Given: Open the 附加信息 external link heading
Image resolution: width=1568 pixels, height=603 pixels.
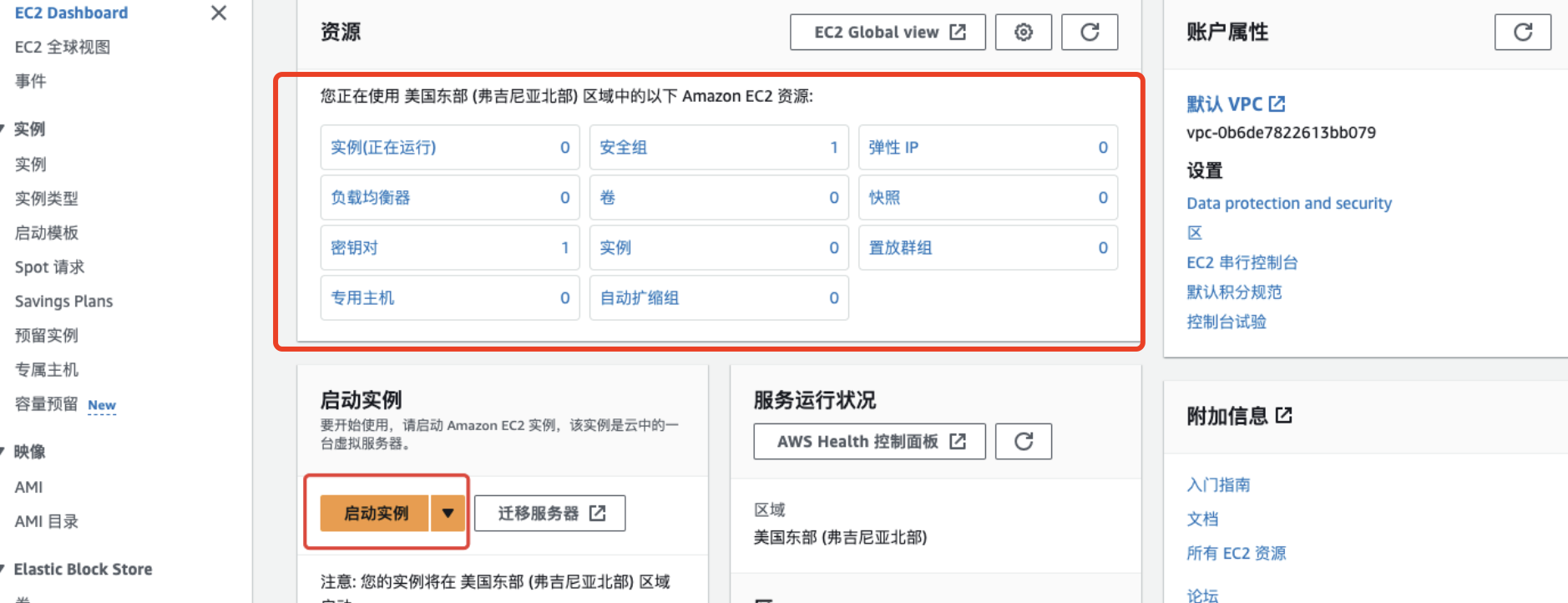Looking at the screenshot, I should click(x=1239, y=415).
